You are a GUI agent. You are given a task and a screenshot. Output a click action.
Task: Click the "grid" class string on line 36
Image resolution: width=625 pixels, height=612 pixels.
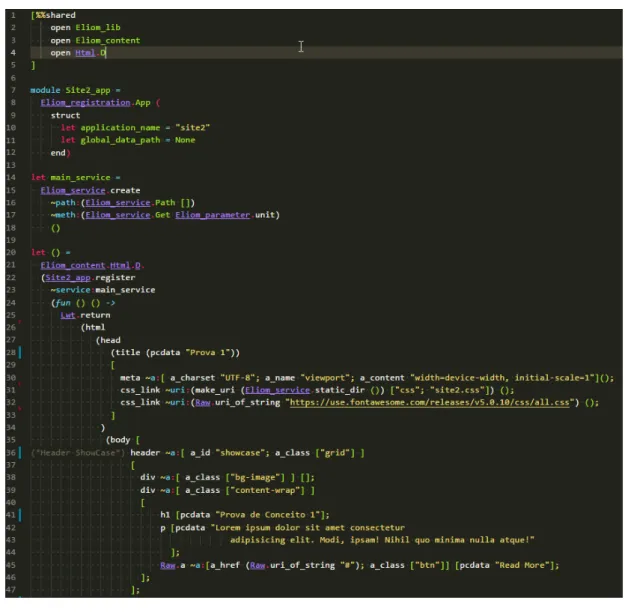pyautogui.click(x=335, y=453)
